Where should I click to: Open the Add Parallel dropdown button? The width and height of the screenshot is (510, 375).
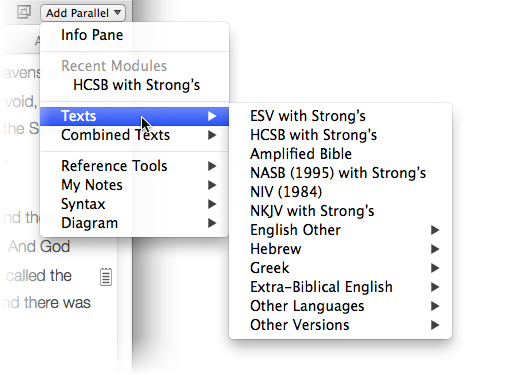(83, 13)
